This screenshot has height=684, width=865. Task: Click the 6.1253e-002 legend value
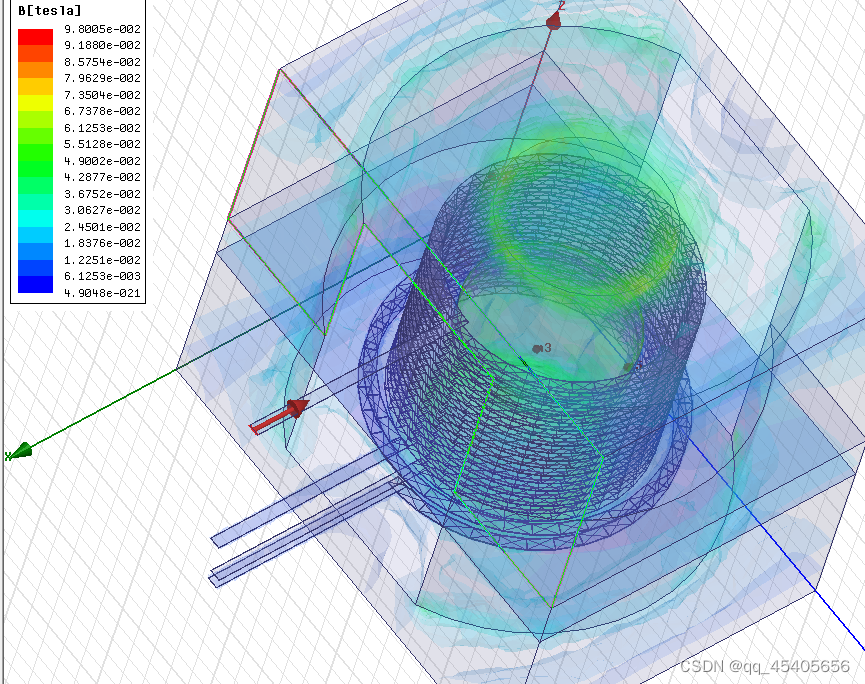coord(102,127)
